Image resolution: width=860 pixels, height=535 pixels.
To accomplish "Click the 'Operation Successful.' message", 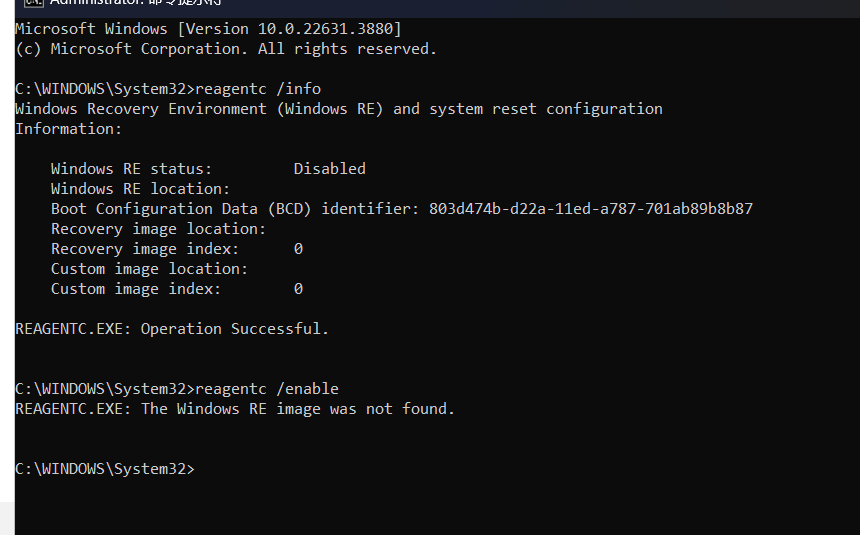I will (x=235, y=329).
